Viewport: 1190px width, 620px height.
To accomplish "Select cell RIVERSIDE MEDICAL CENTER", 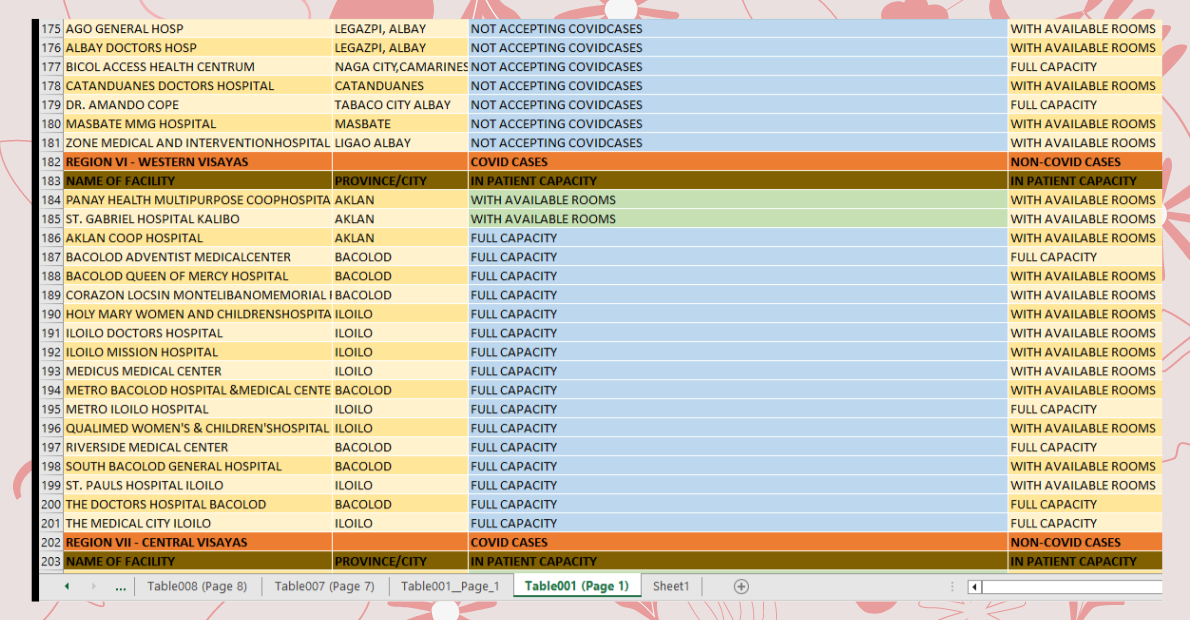I will [197, 447].
